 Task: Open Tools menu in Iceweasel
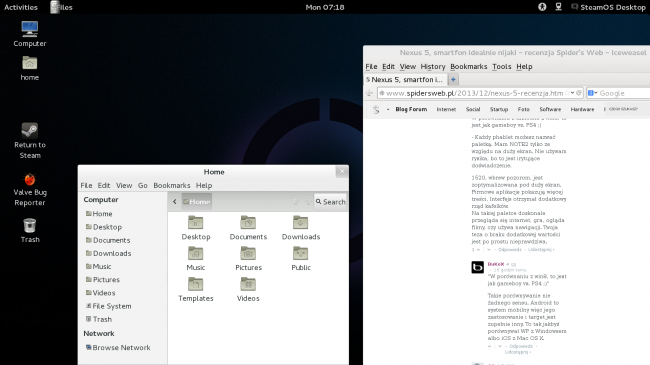tap(502, 66)
